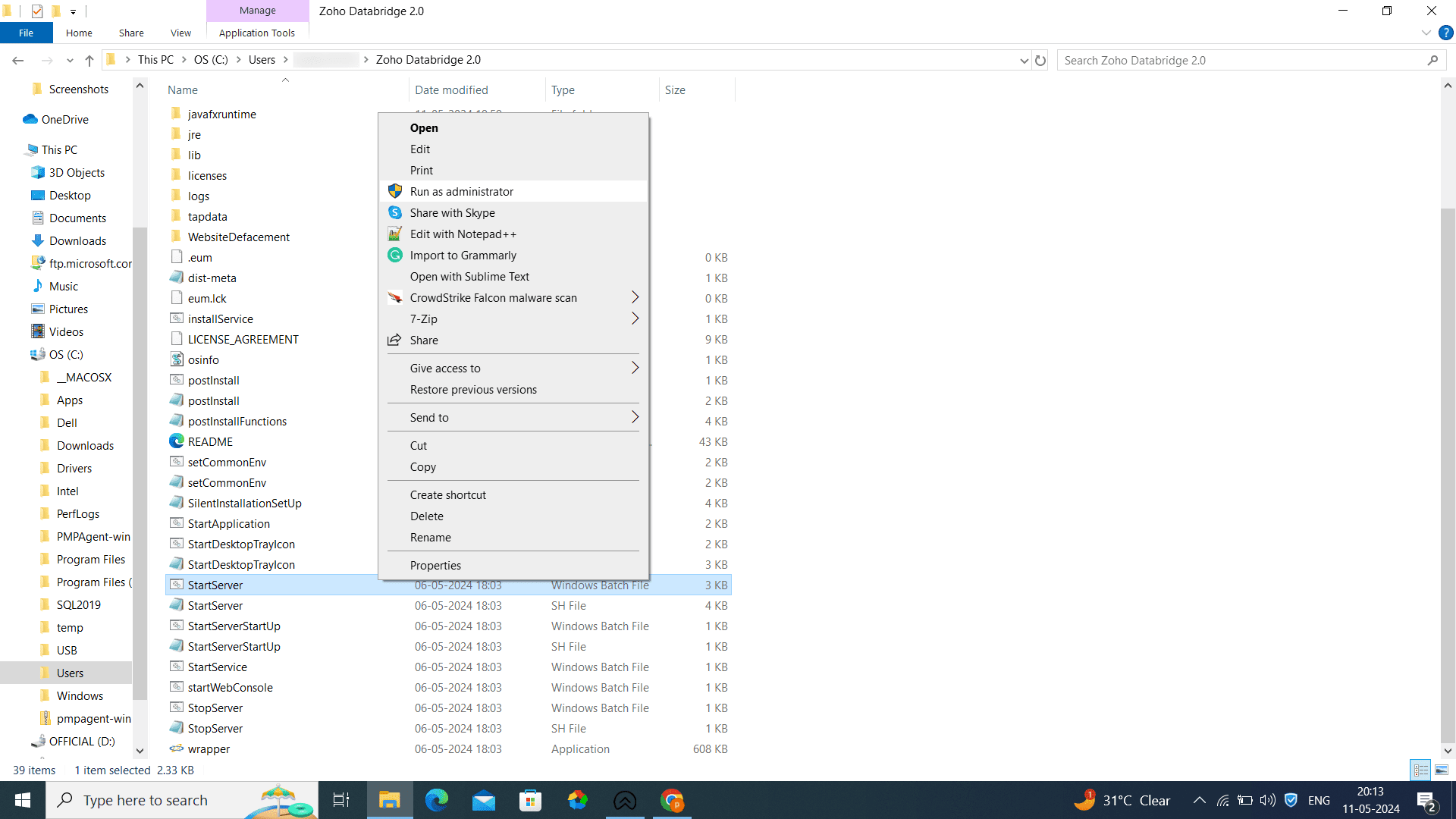This screenshot has height=819, width=1456.
Task: Choose Properties from the context menu
Action: pos(435,565)
